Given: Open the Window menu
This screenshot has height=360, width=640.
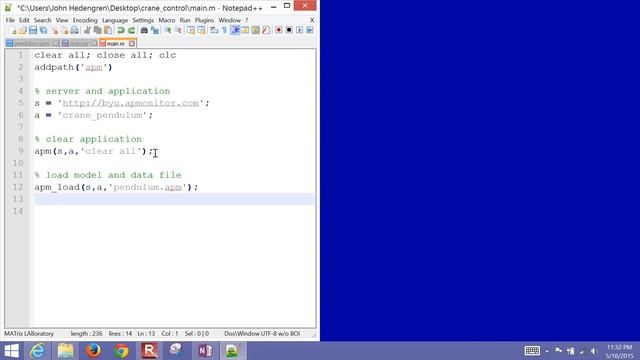Looking at the screenshot, I should tap(229, 20).
